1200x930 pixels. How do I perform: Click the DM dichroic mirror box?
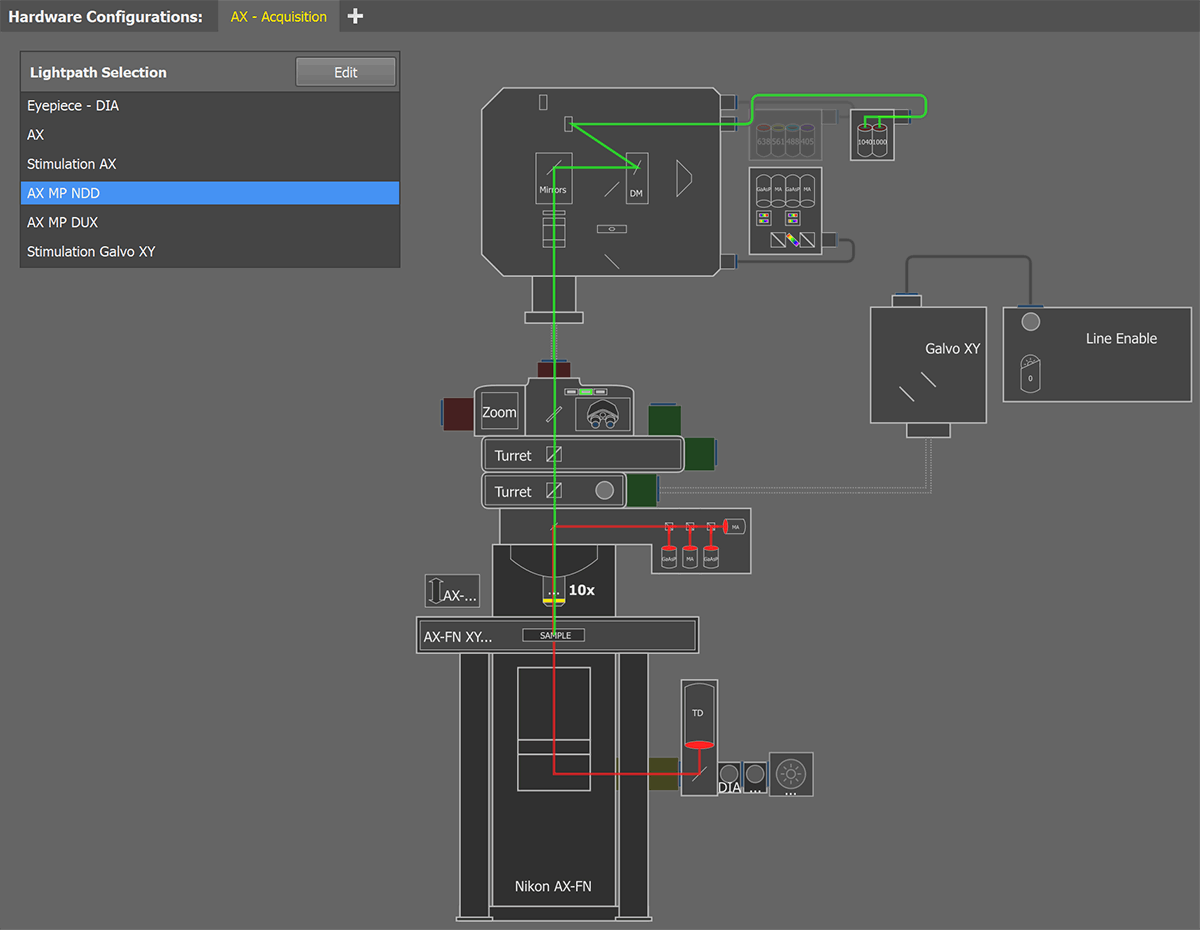(637, 178)
